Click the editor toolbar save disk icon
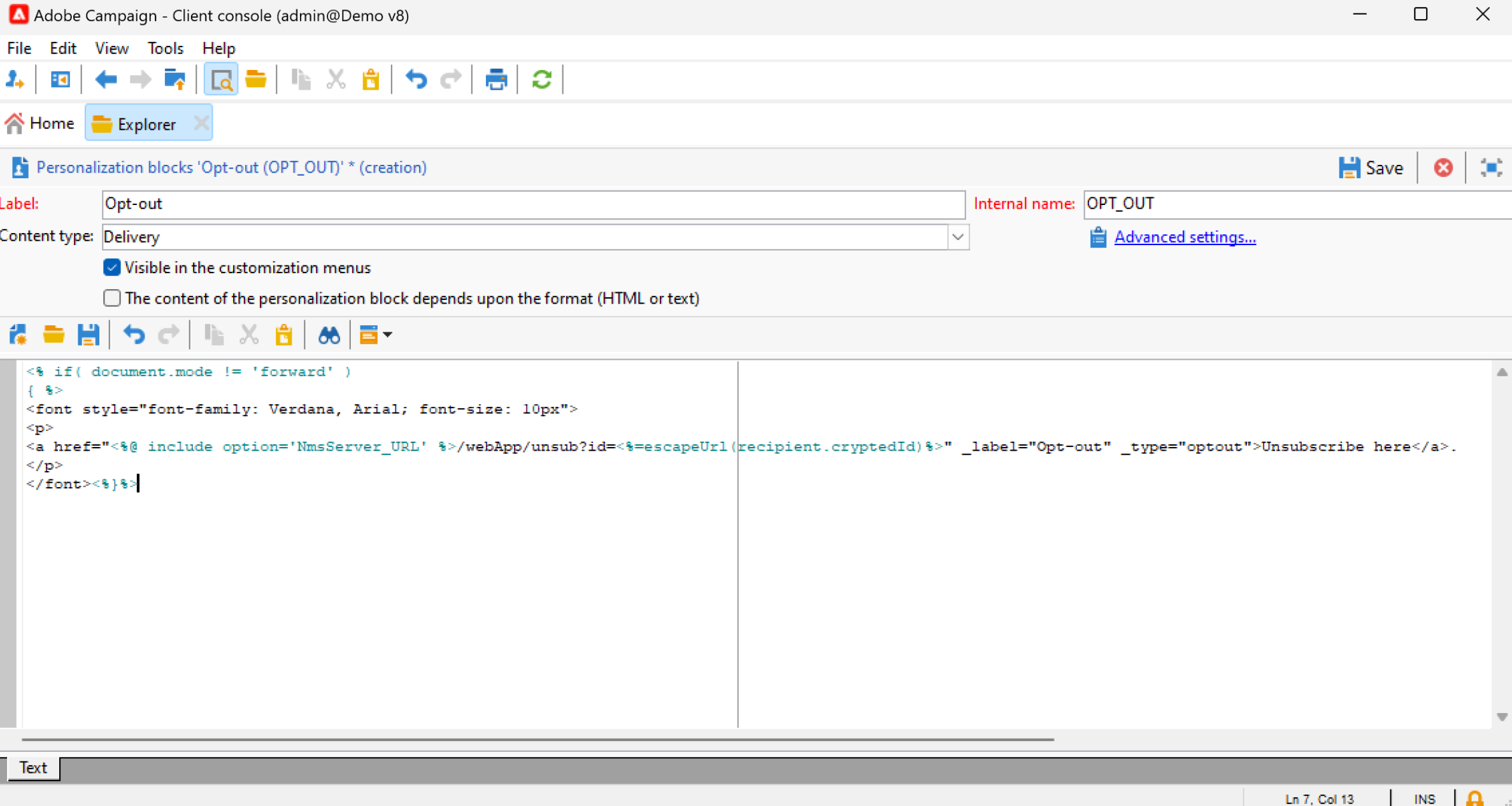The height and width of the screenshot is (806, 1512). 88,335
